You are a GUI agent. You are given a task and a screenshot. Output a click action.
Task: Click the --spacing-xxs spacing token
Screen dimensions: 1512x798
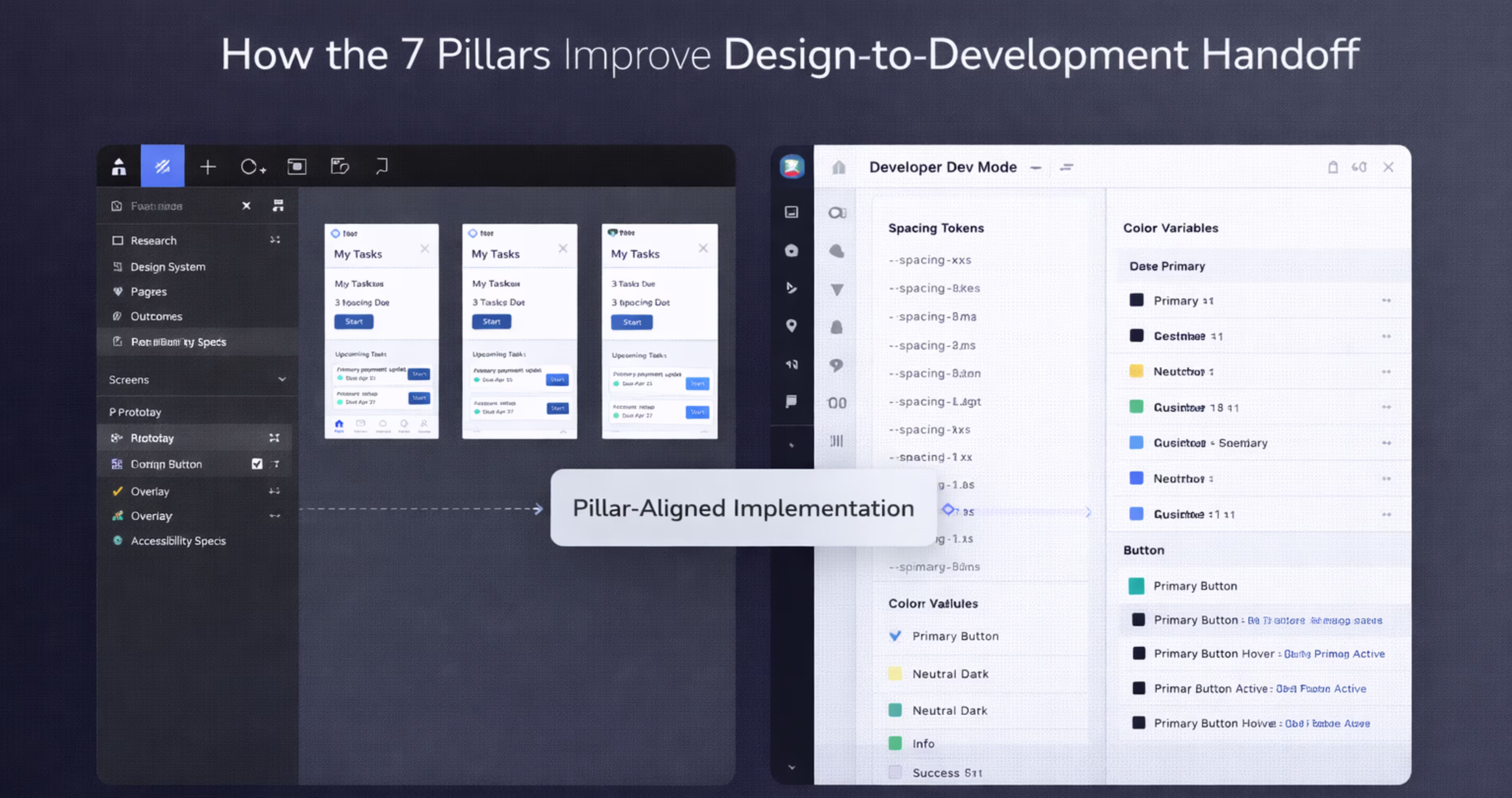[x=930, y=260]
